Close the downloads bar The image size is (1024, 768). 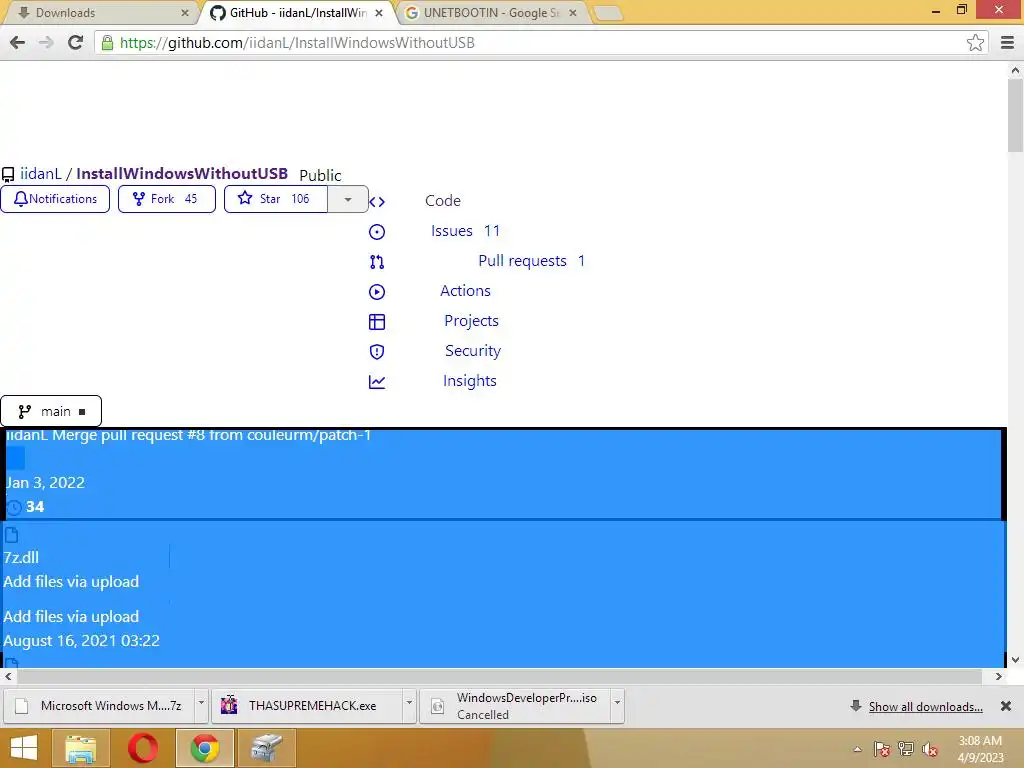(1006, 706)
